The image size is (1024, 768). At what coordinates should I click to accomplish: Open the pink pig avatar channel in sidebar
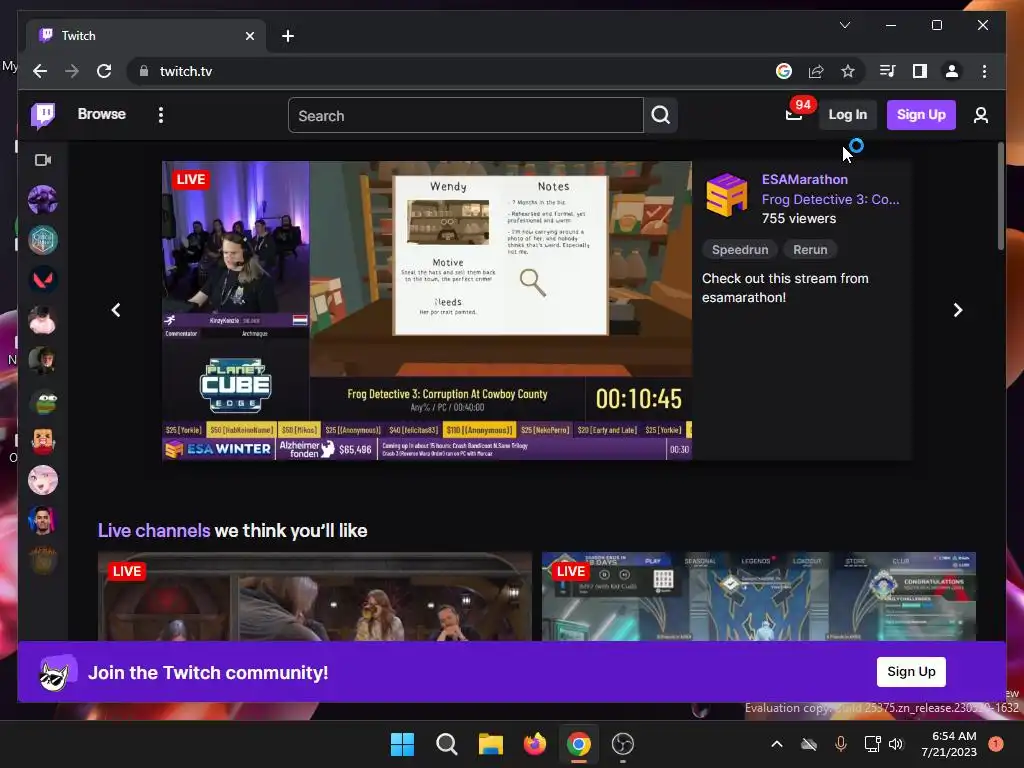[43, 320]
